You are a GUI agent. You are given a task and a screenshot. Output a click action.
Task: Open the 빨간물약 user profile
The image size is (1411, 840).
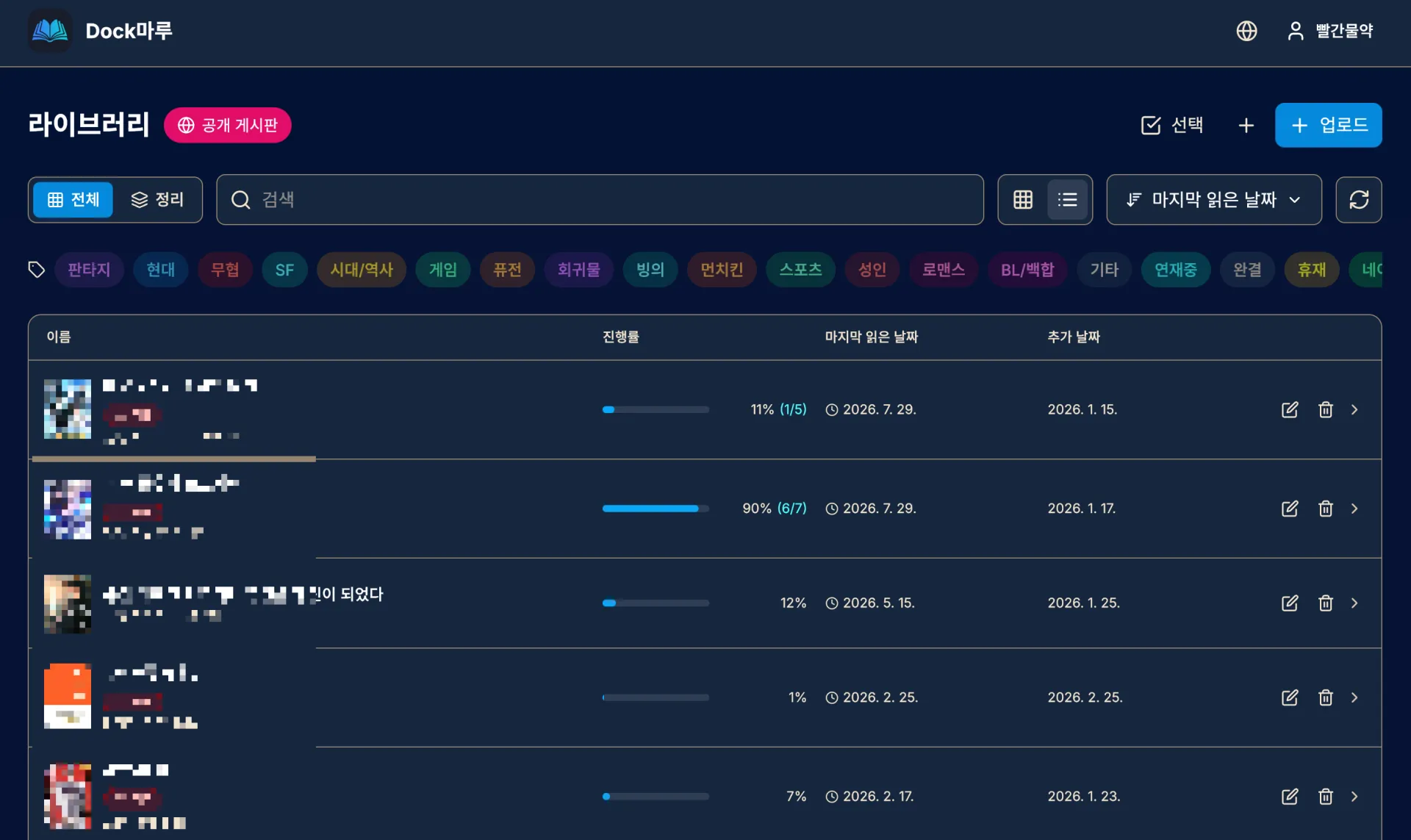click(x=1330, y=31)
